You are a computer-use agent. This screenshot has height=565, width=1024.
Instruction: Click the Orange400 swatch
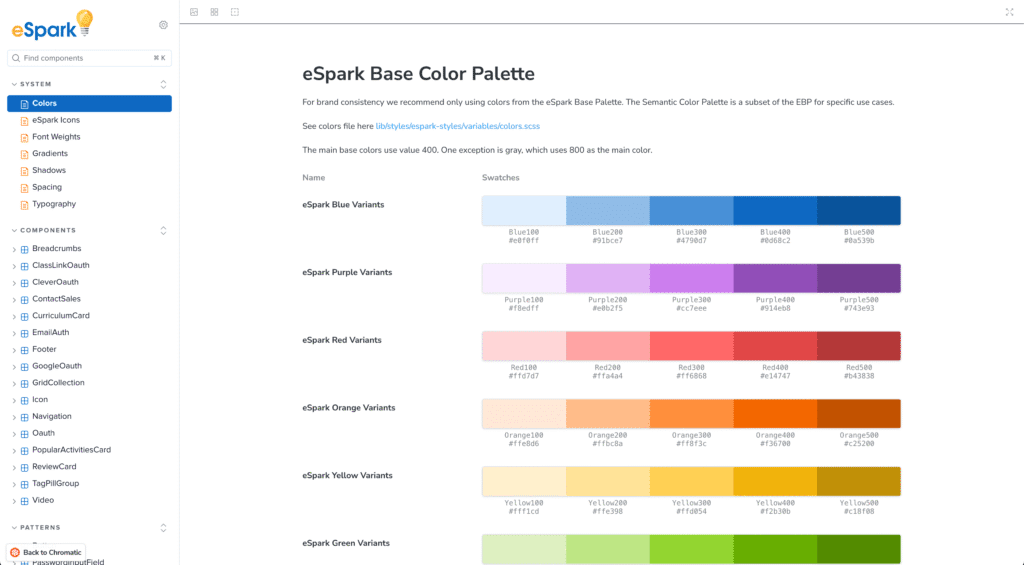[775, 413]
